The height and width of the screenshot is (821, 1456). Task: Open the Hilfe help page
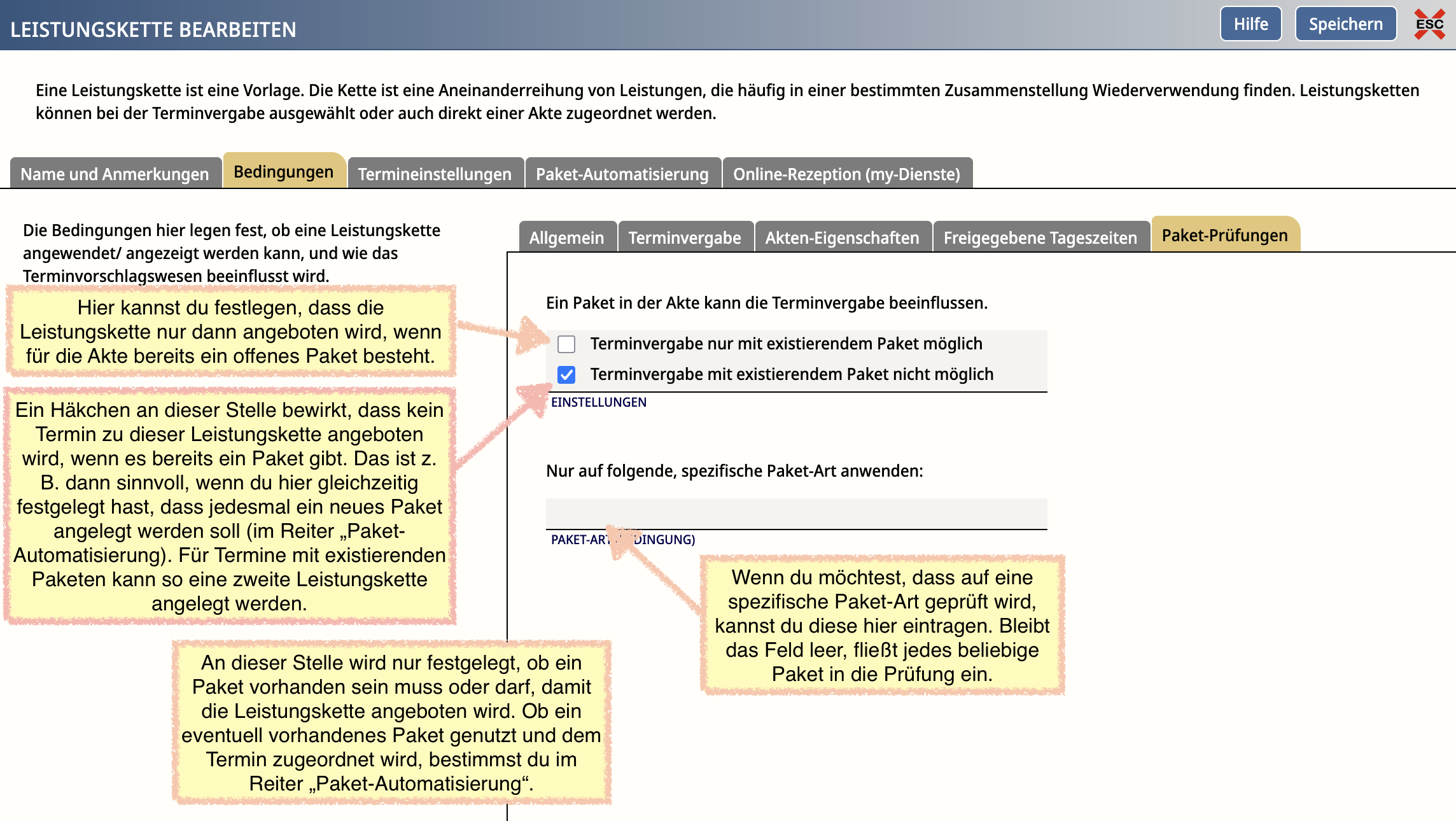click(1250, 24)
